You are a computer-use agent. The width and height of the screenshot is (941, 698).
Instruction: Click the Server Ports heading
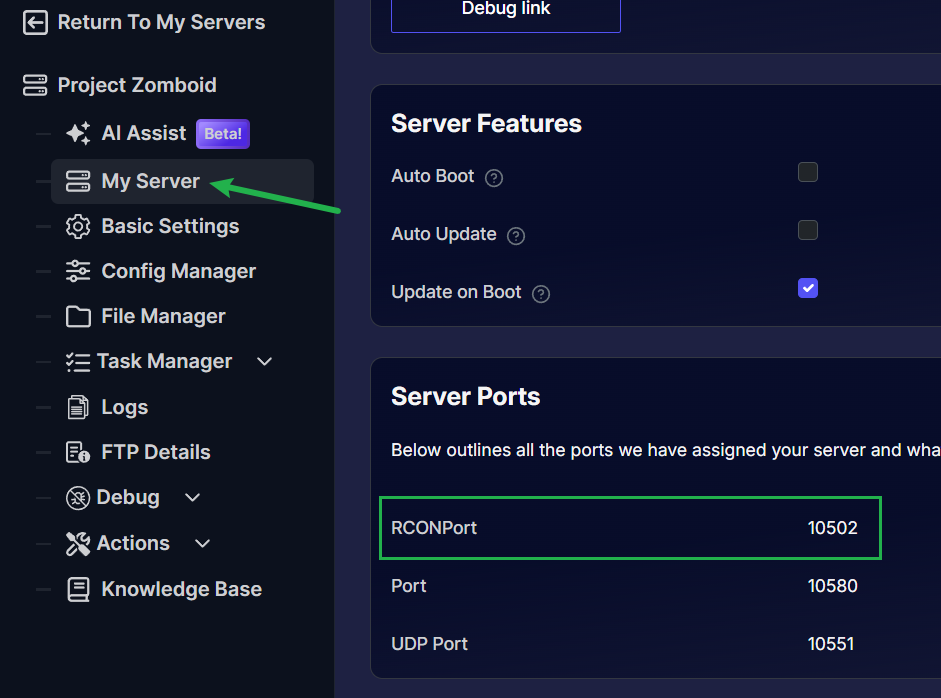(466, 397)
